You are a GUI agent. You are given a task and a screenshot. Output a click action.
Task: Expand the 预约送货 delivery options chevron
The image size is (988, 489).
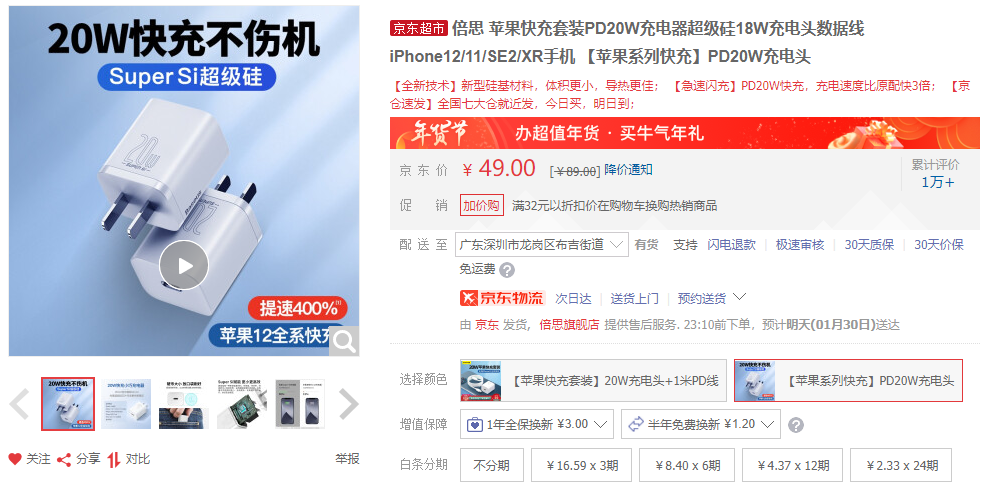(x=740, y=297)
